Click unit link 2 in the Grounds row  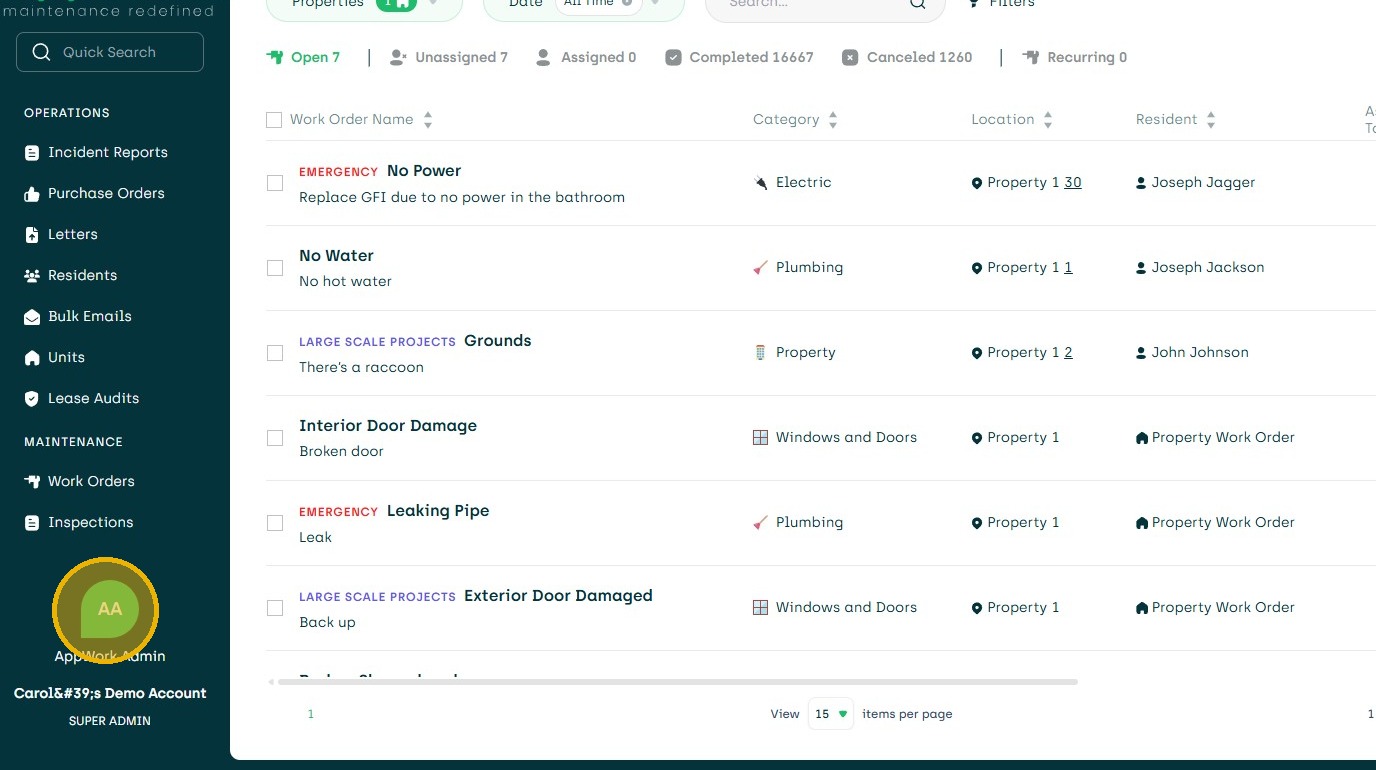click(x=1068, y=353)
